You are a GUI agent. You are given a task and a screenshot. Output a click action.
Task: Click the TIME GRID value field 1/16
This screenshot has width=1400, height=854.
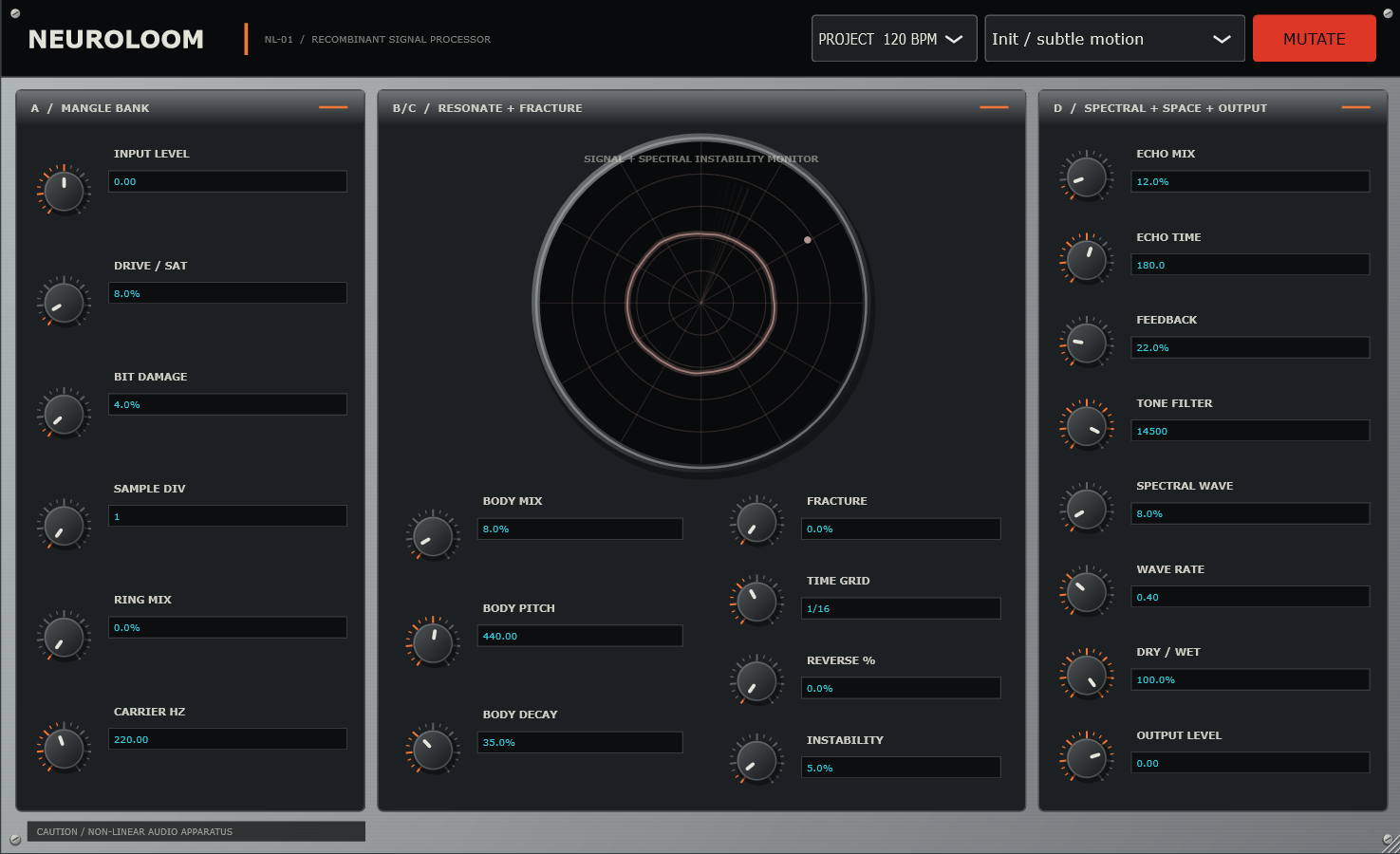(x=901, y=608)
